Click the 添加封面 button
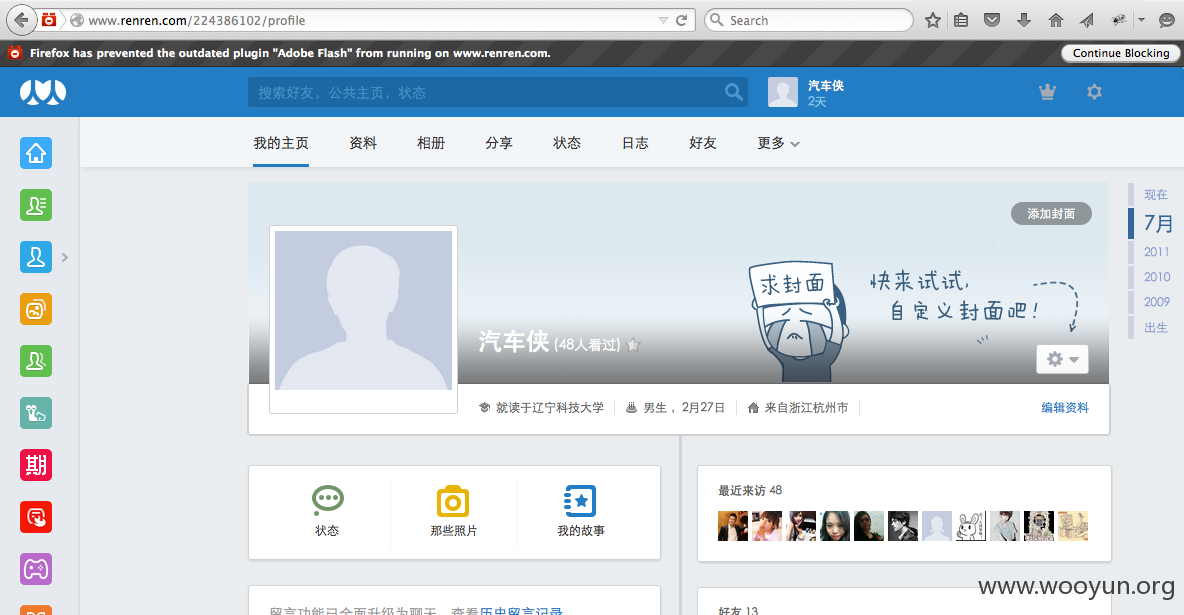The height and width of the screenshot is (615, 1184). 1051,214
